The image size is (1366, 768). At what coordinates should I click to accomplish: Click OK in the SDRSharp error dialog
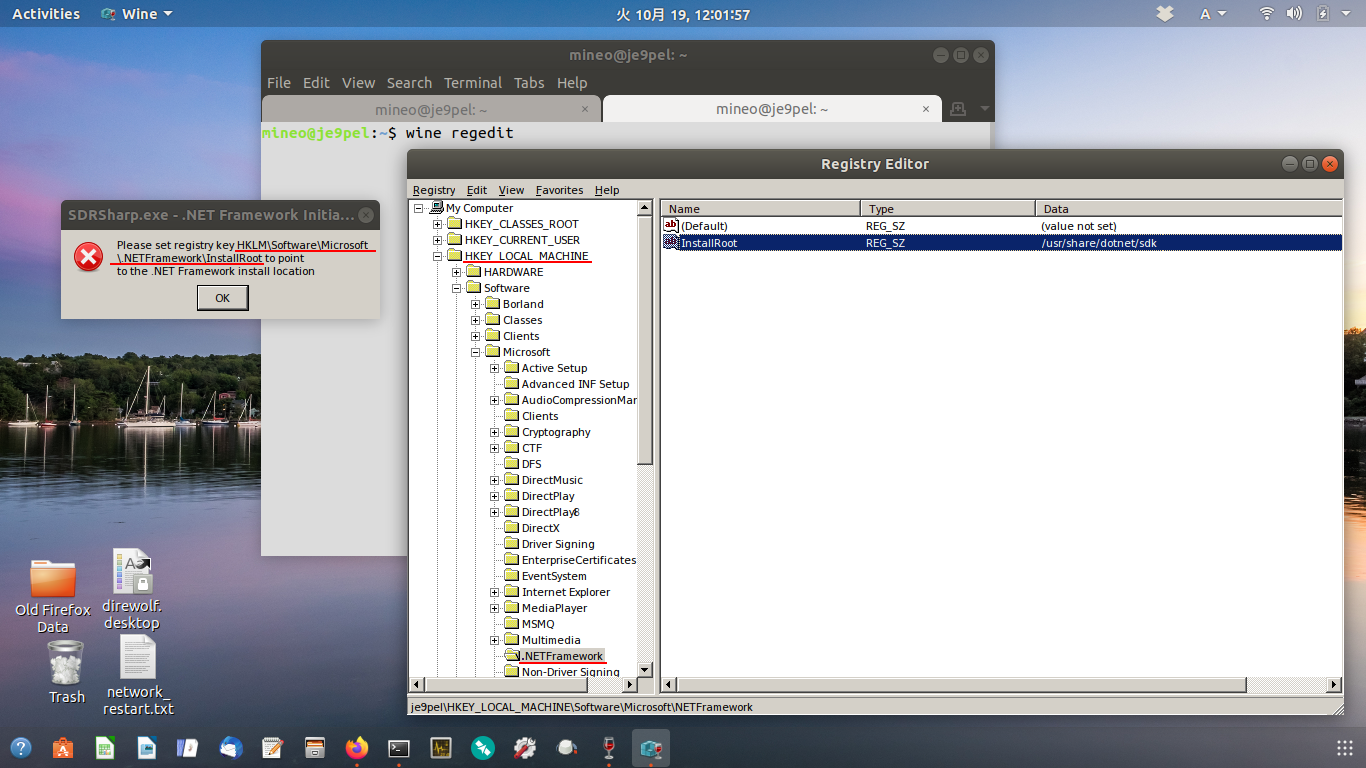click(x=222, y=298)
